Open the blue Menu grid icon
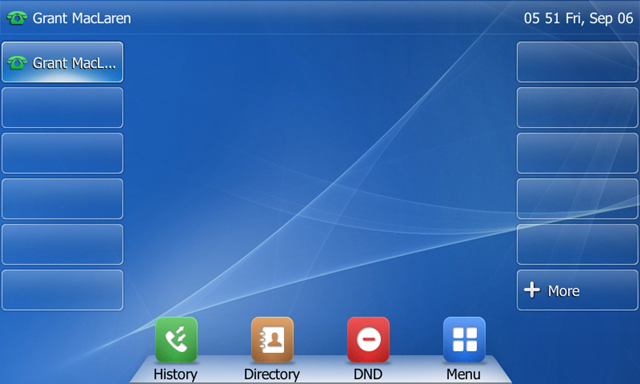The image size is (640, 384). pos(464,340)
